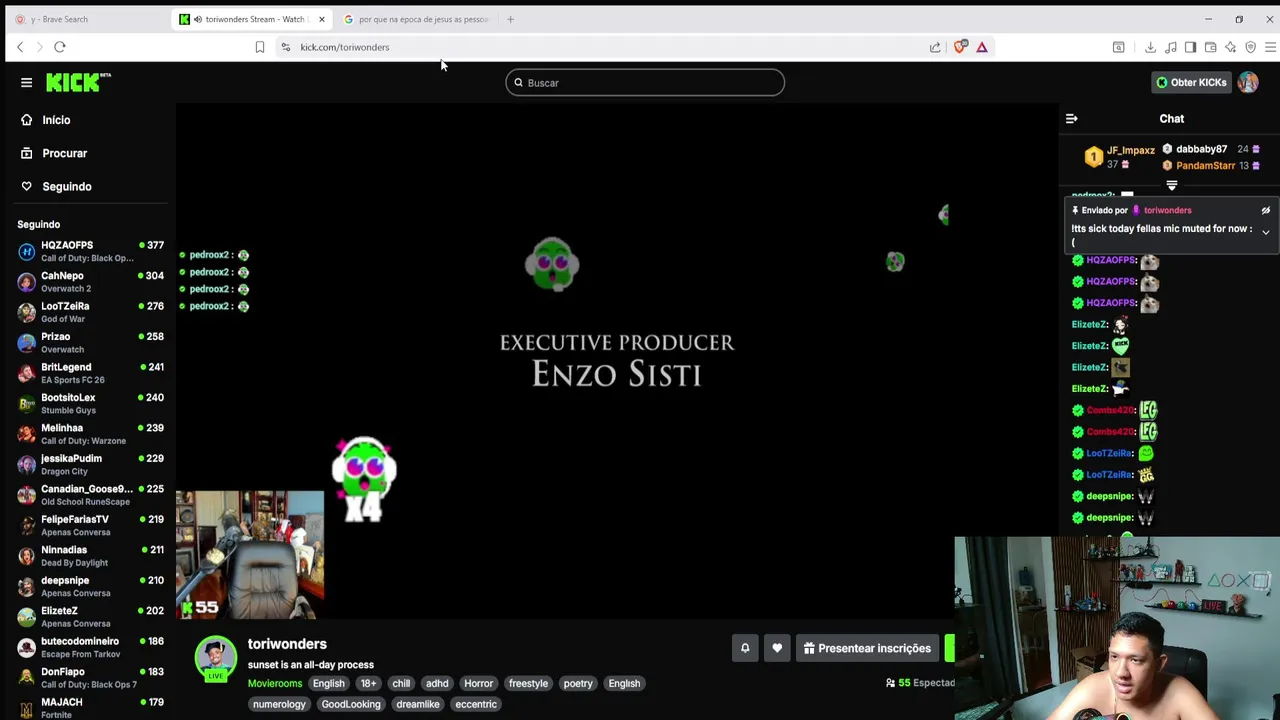Click Presentear inscrições gift button
This screenshot has width=1280, height=720.
point(867,648)
